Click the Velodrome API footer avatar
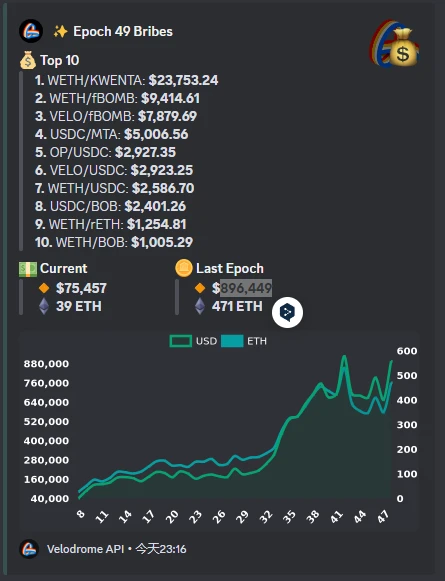 (x=29, y=549)
